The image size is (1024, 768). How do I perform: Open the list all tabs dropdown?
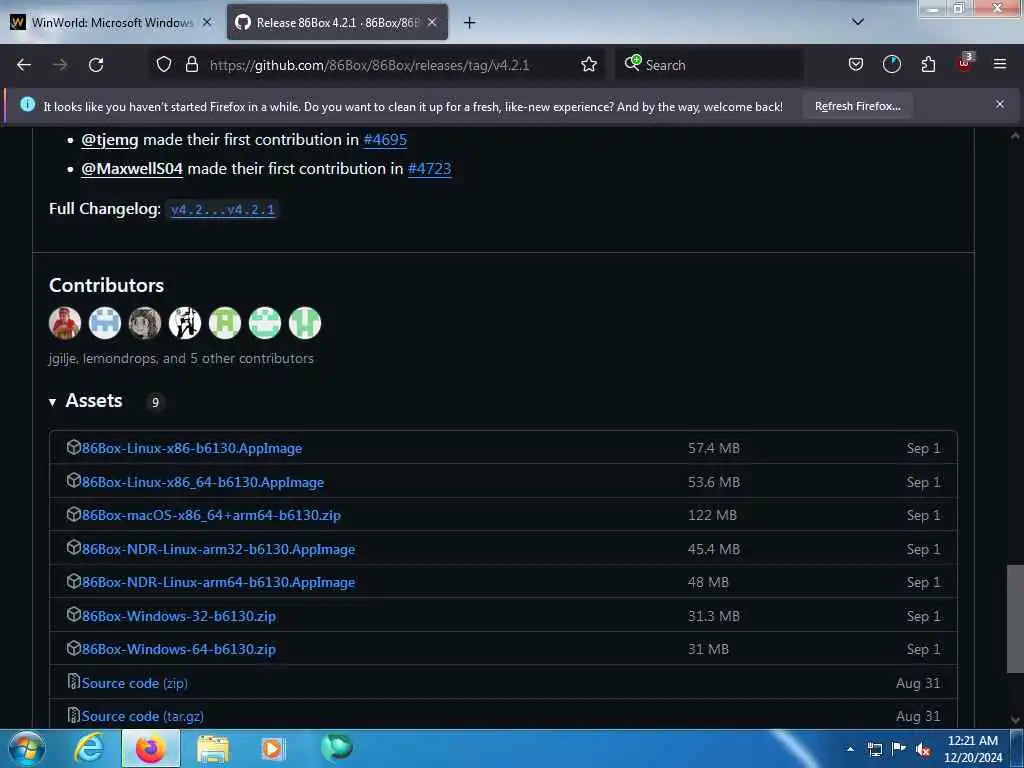coord(858,22)
